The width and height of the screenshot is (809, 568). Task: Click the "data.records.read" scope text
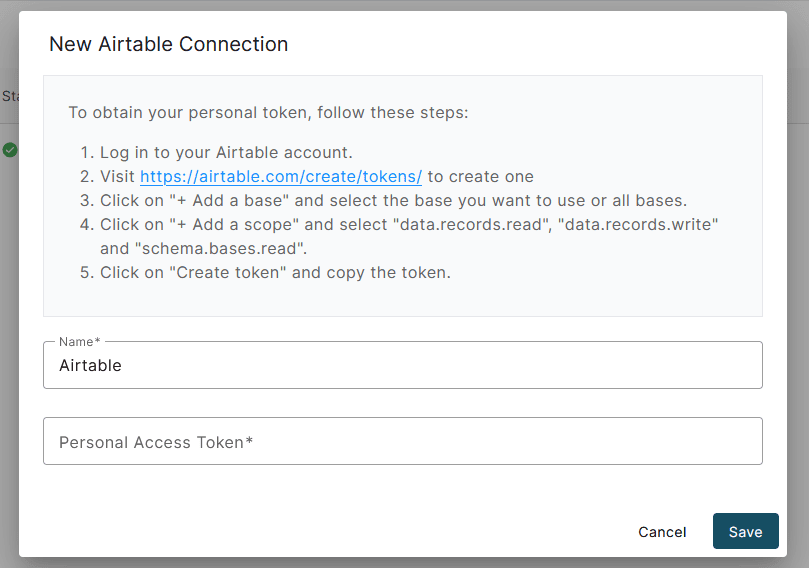point(472,224)
